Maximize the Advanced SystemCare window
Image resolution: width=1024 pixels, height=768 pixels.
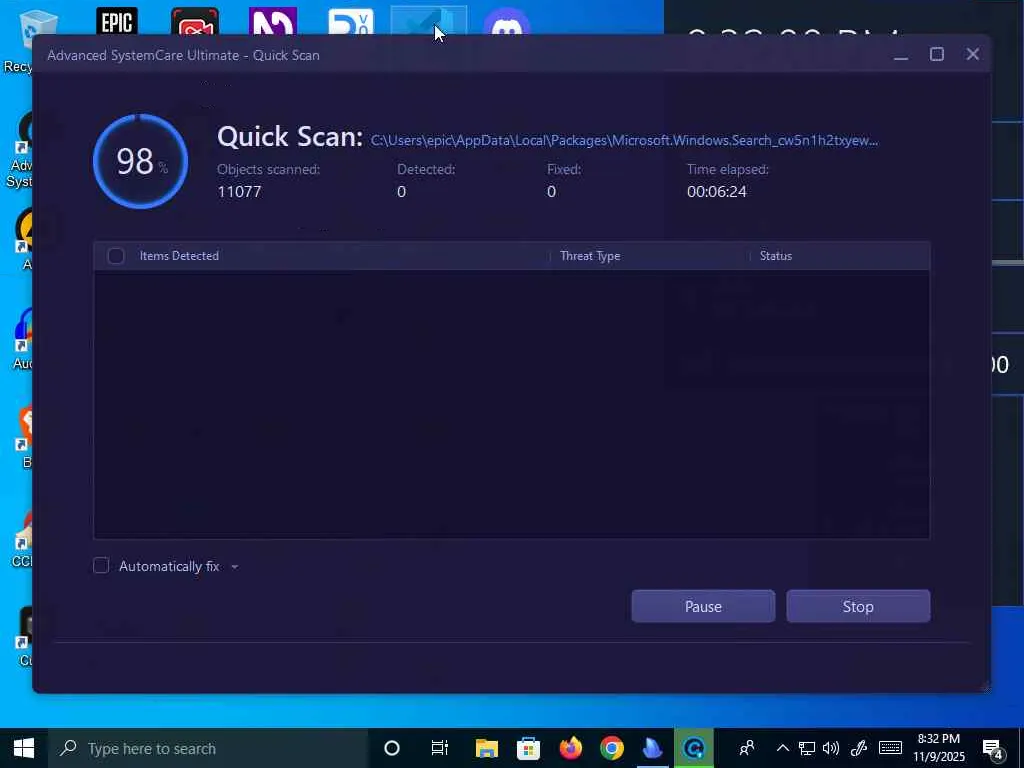(x=936, y=55)
